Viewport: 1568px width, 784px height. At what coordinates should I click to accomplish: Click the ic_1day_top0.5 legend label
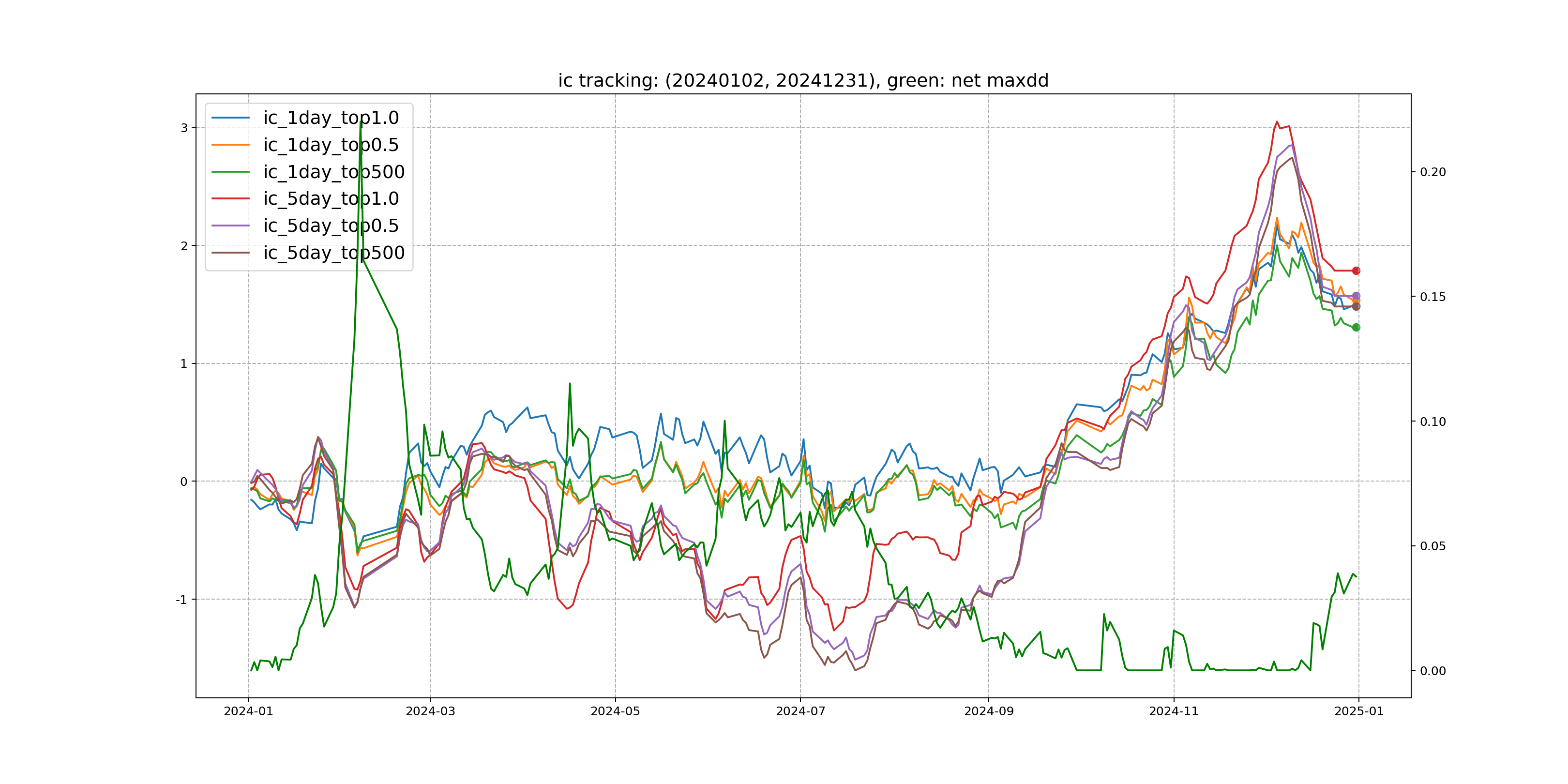pos(331,145)
